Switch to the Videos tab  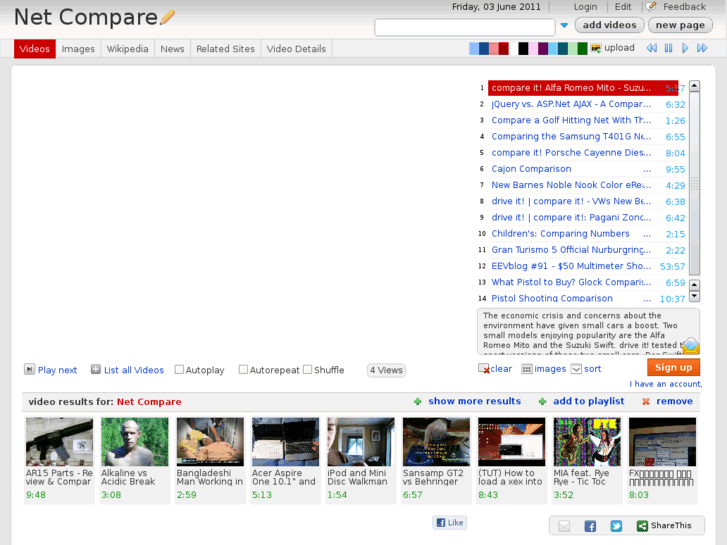[x=35, y=49]
